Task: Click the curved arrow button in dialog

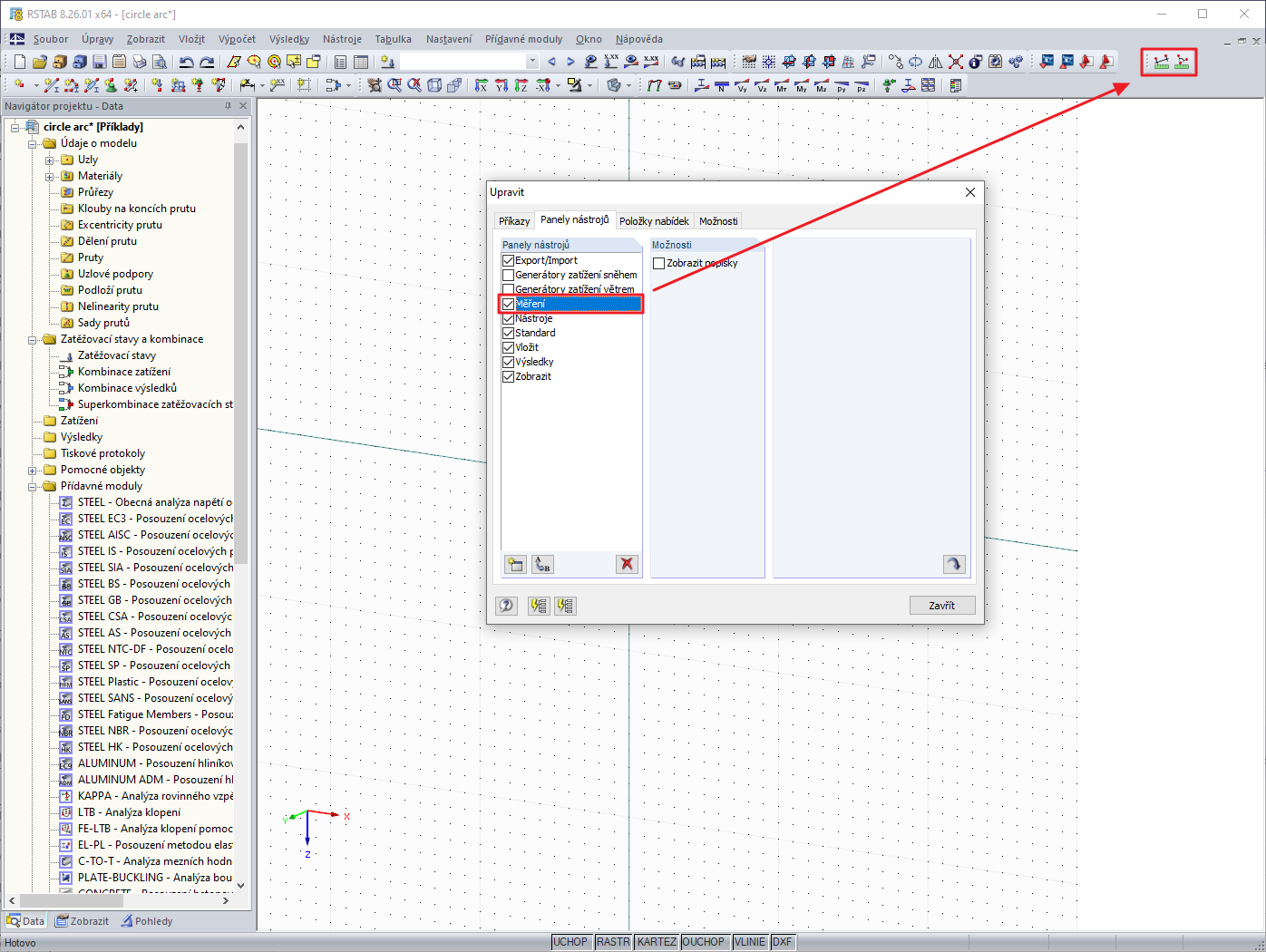Action: click(954, 564)
